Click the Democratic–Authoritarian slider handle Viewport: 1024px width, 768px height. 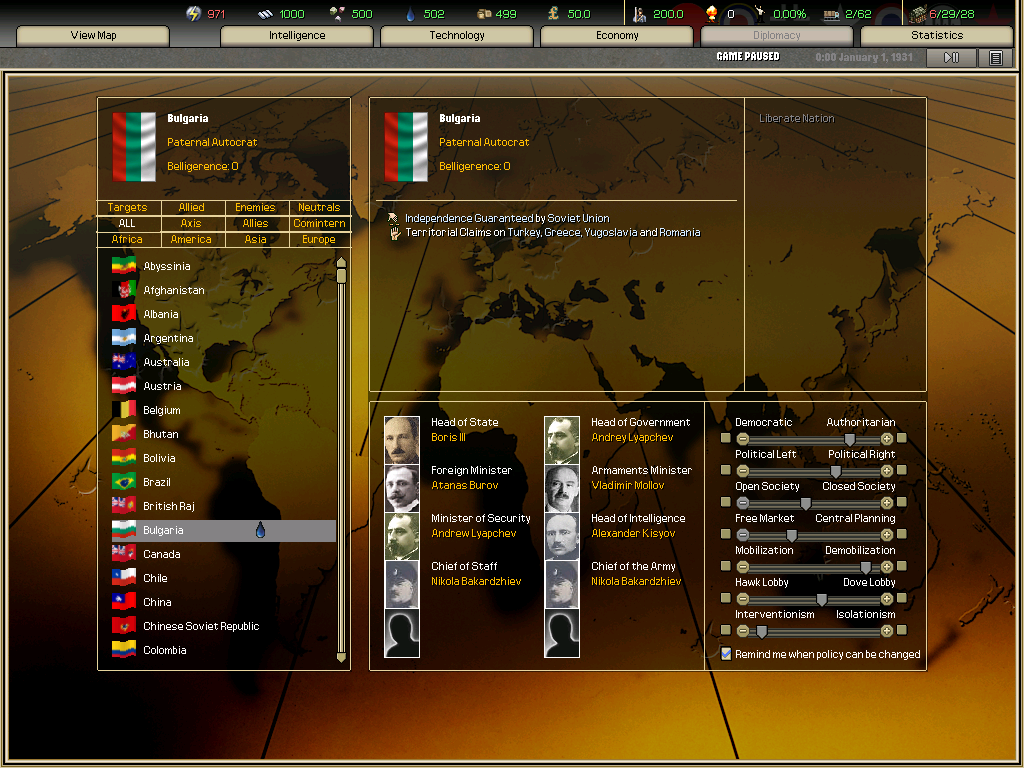point(850,439)
